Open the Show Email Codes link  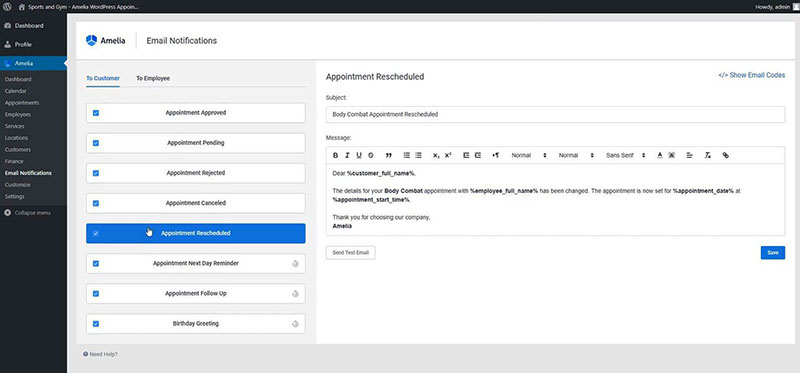(x=752, y=76)
